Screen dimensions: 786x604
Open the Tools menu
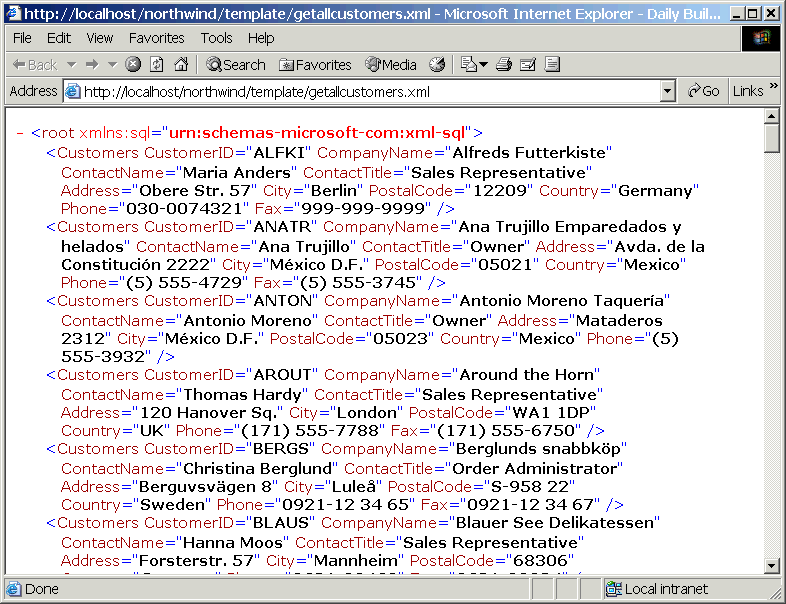pyautogui.click(x=216, y=38)
